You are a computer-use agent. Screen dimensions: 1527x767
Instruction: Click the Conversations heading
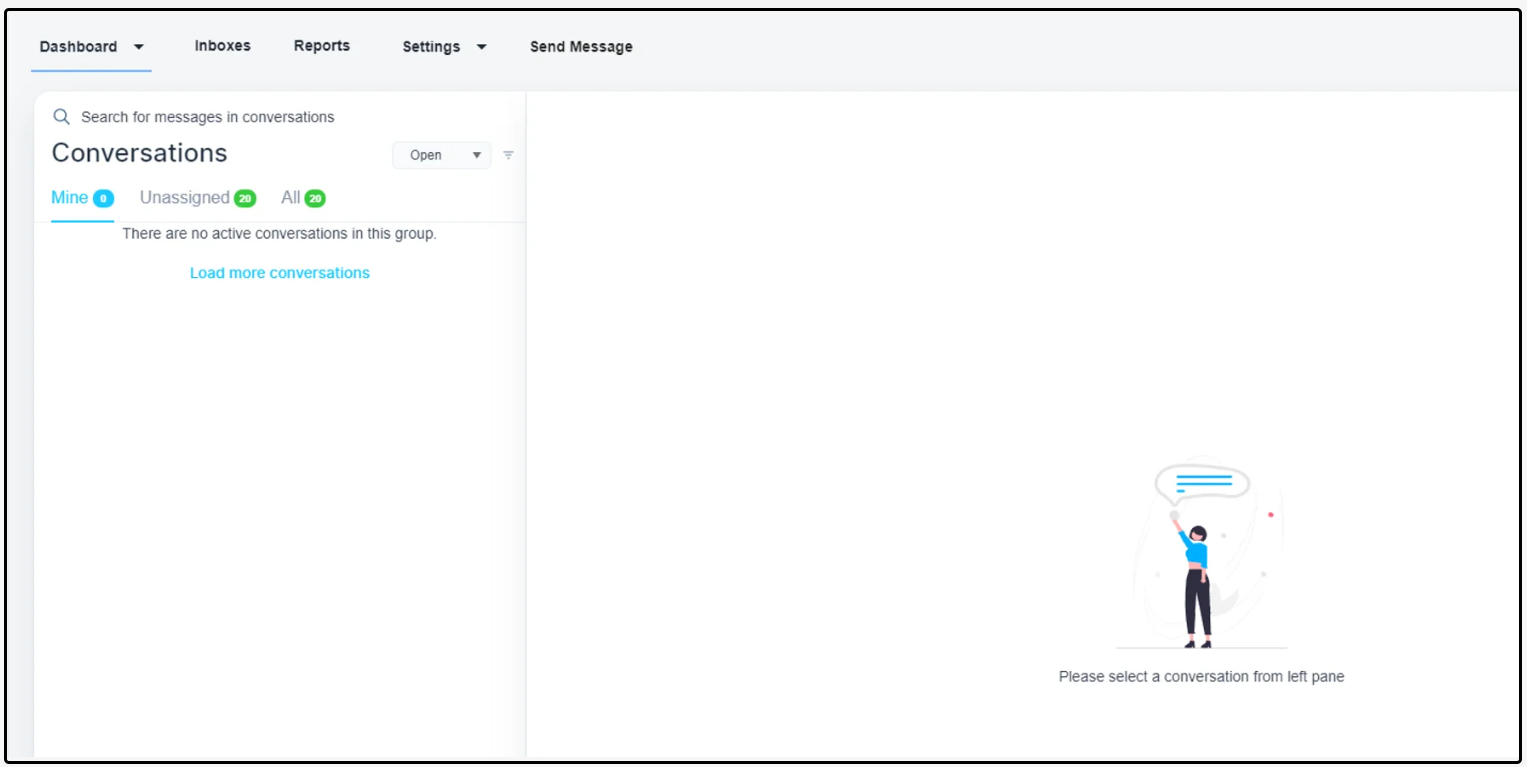click(139, 153)
